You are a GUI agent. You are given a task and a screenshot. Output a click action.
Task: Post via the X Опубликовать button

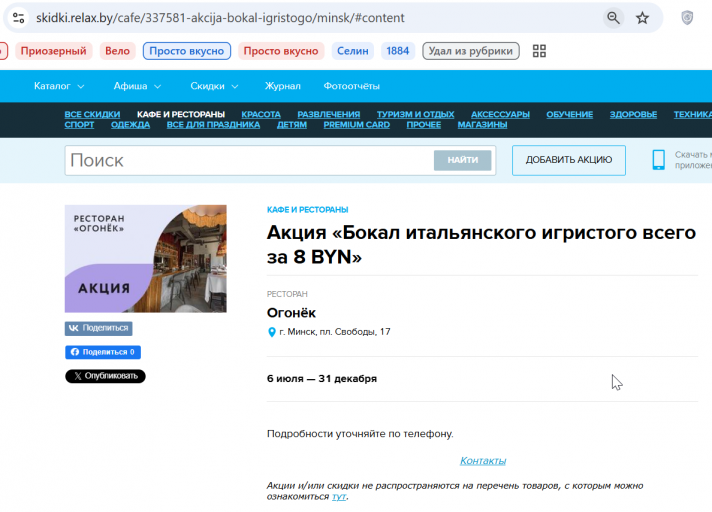[105, 376]
